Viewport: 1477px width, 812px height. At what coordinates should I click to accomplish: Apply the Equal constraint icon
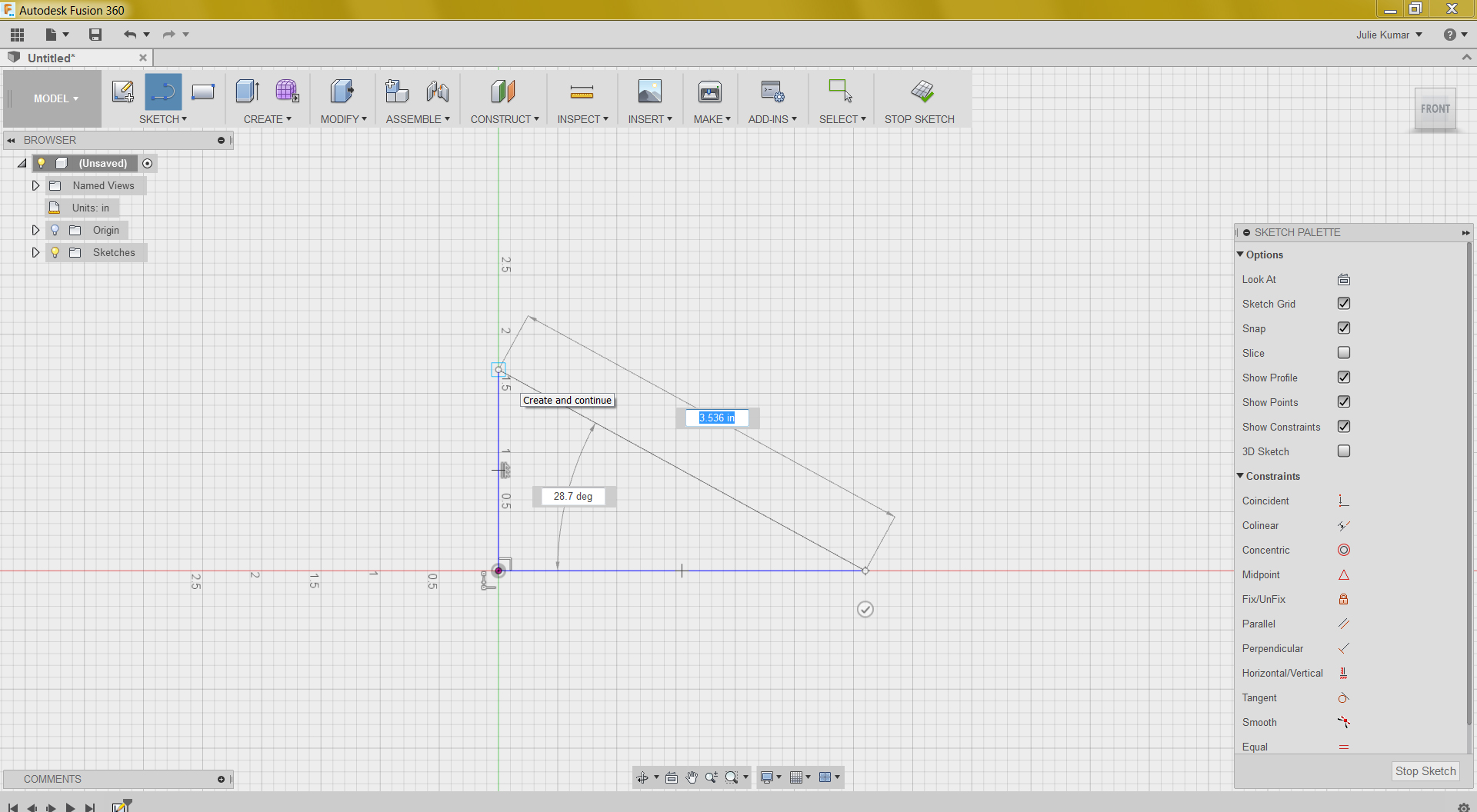pyautogui.click(x=1344, y=747)
